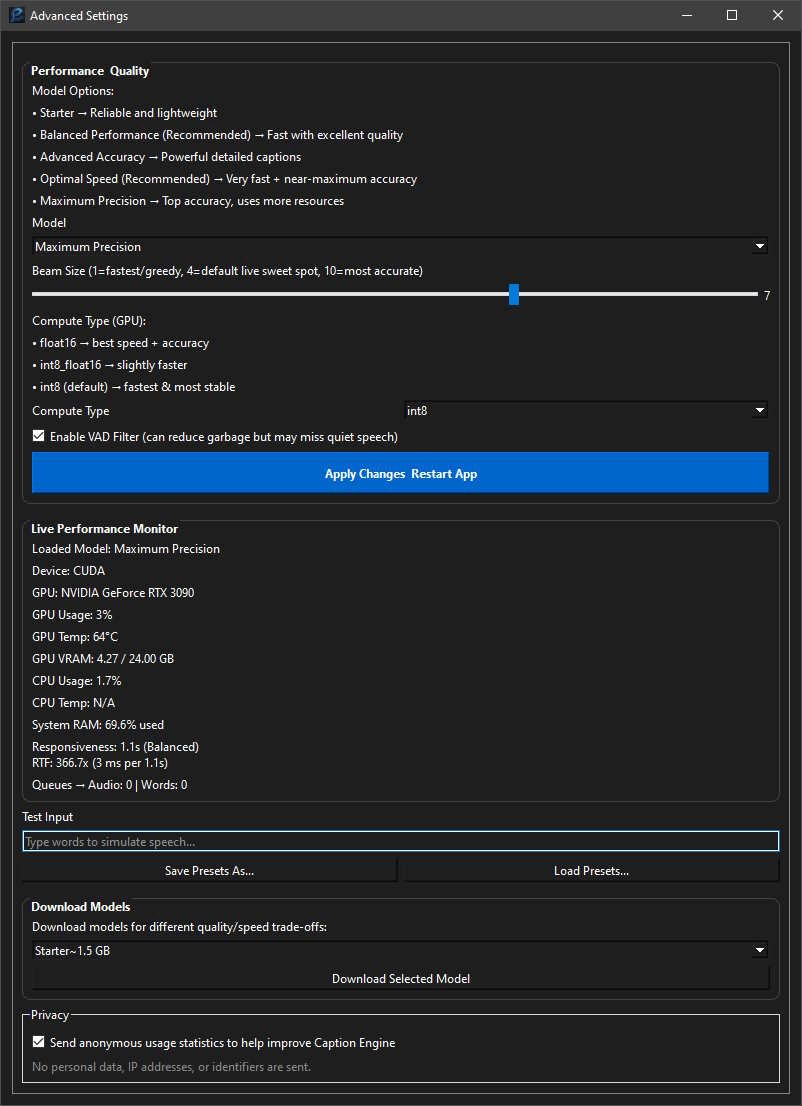The height and width of the screenshot is (1106, 802).
Task: Uncheck anonymous usage statistics
Action: (x=38, y=1041)
